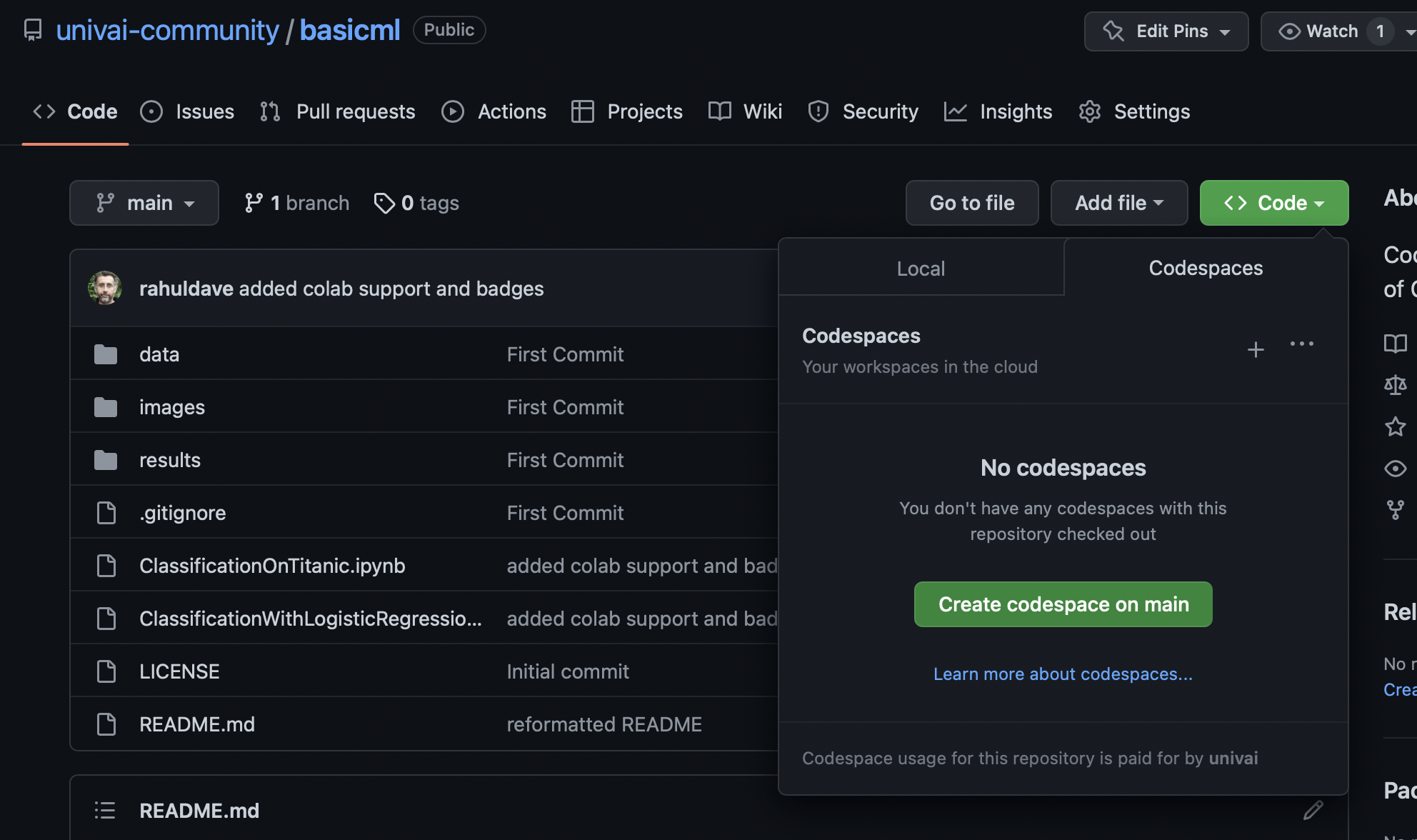Click rahuldave's avatar thumbnail
Image resolution: width=1417 pixels, height=840 pixels.
[x=105, y=289]
